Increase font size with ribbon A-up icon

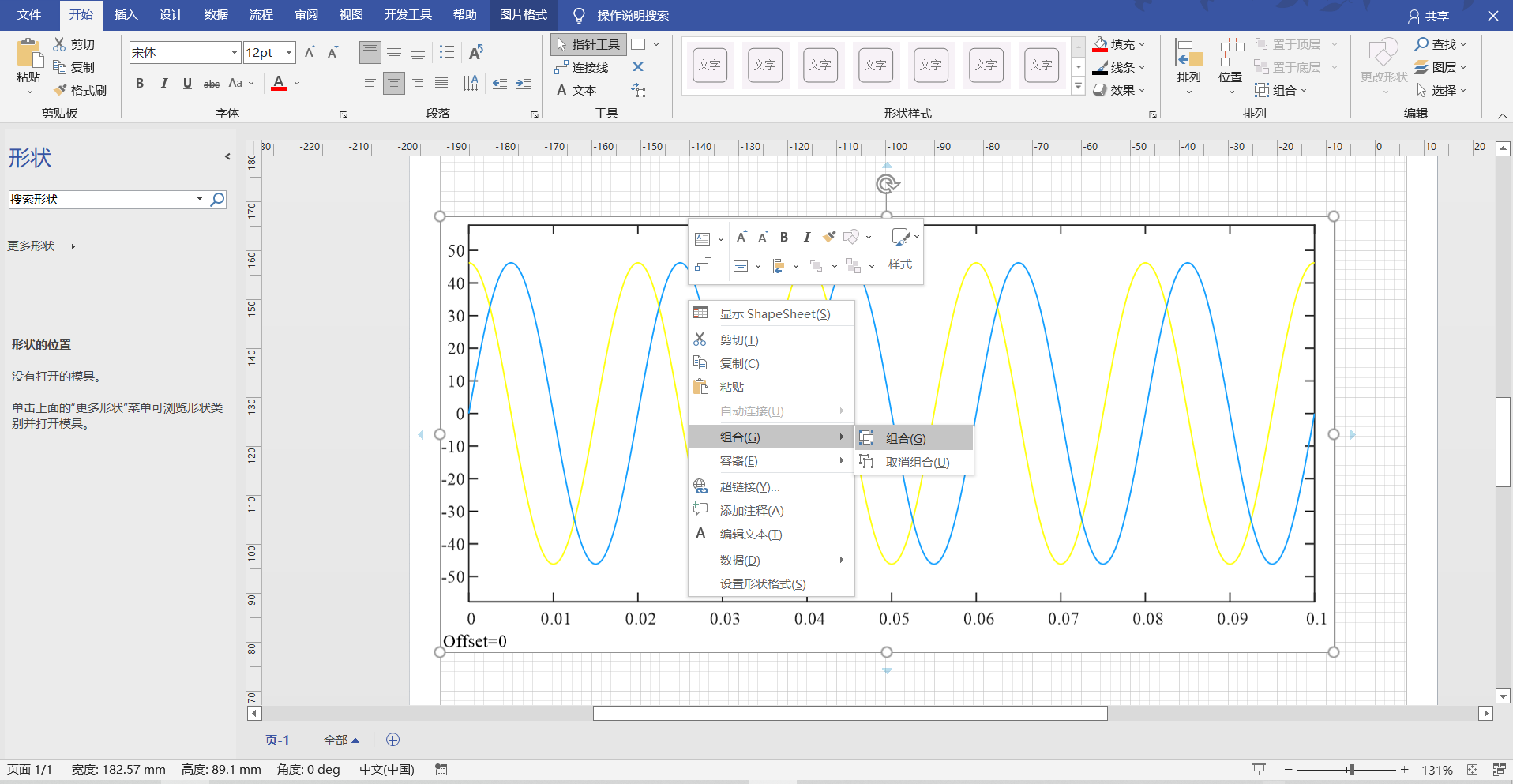(310, 52)
